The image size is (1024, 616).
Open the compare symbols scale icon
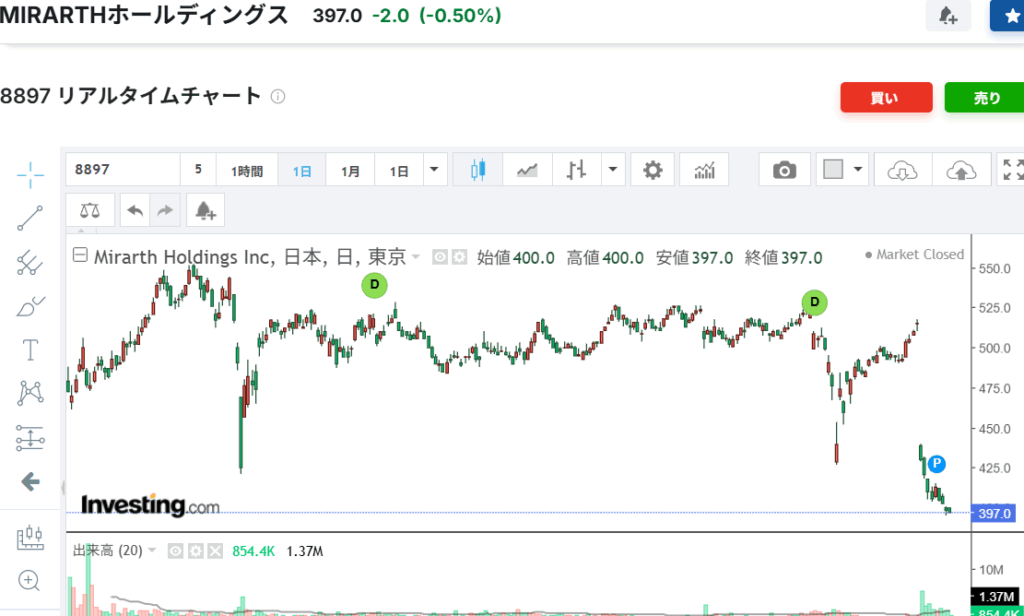pyautogui.click(x=90, y=210)
